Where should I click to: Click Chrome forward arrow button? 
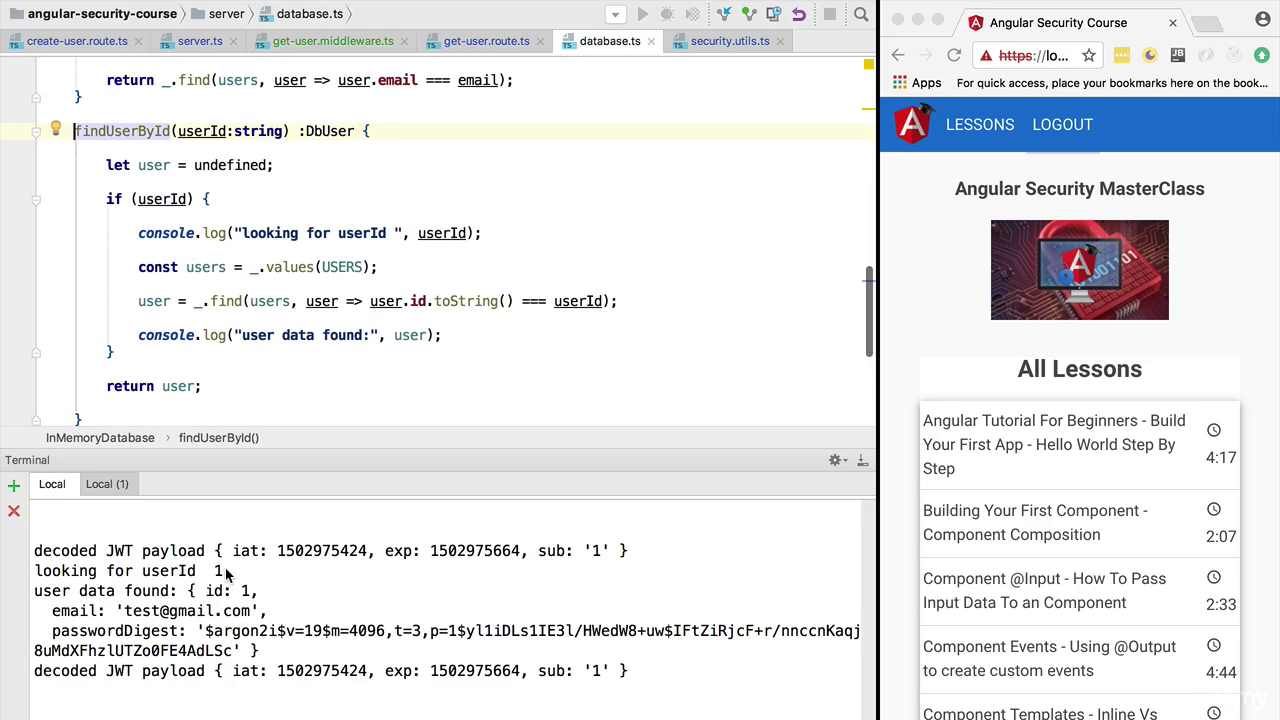pos(926,56)
